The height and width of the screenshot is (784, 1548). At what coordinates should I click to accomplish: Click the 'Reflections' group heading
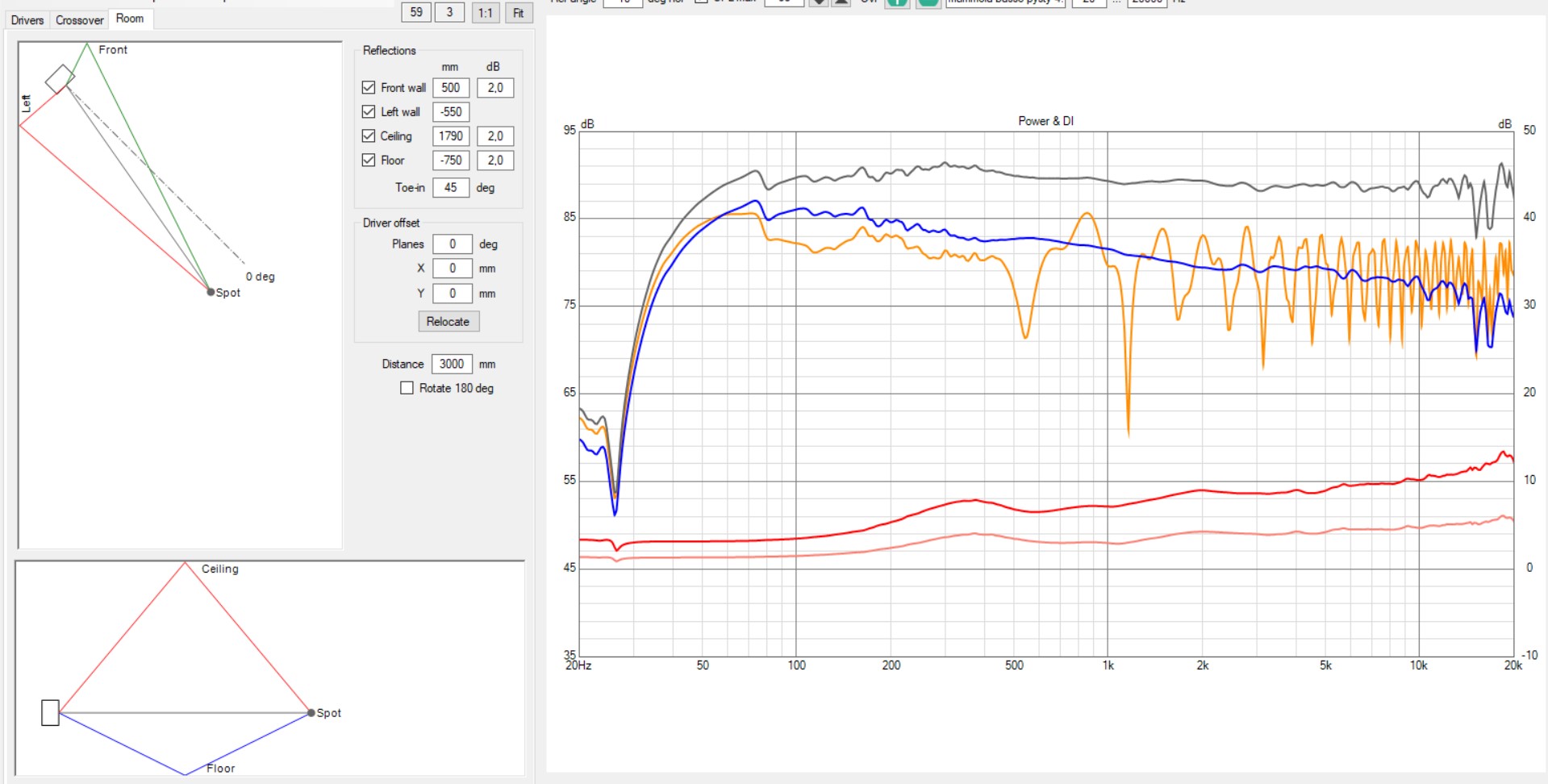point(390,50)
